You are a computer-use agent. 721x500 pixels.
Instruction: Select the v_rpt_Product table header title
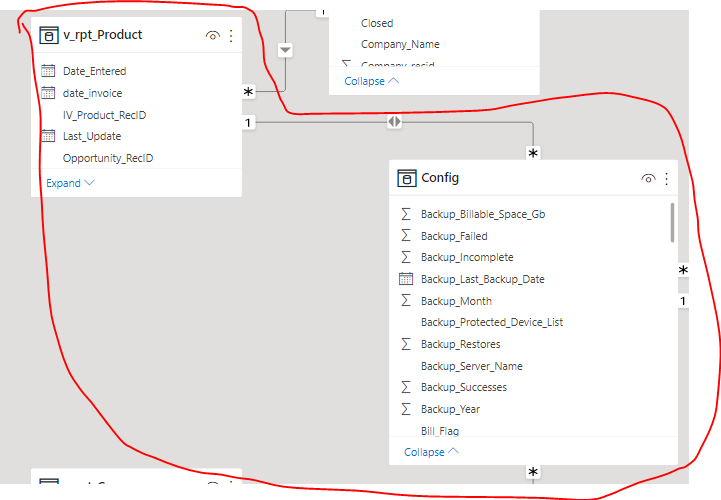tap(103, 35)
